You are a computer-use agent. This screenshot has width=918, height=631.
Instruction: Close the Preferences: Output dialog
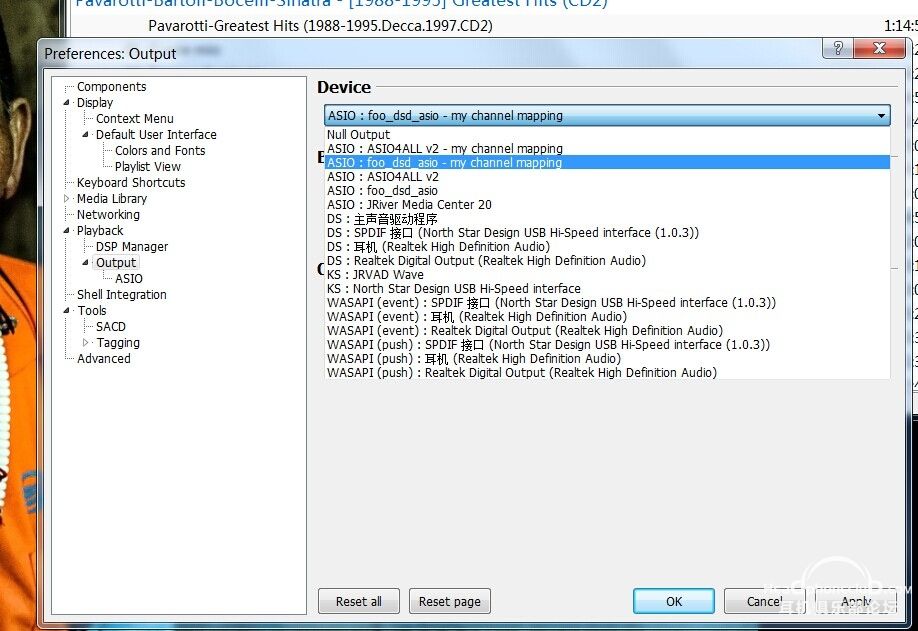point(879,48)
